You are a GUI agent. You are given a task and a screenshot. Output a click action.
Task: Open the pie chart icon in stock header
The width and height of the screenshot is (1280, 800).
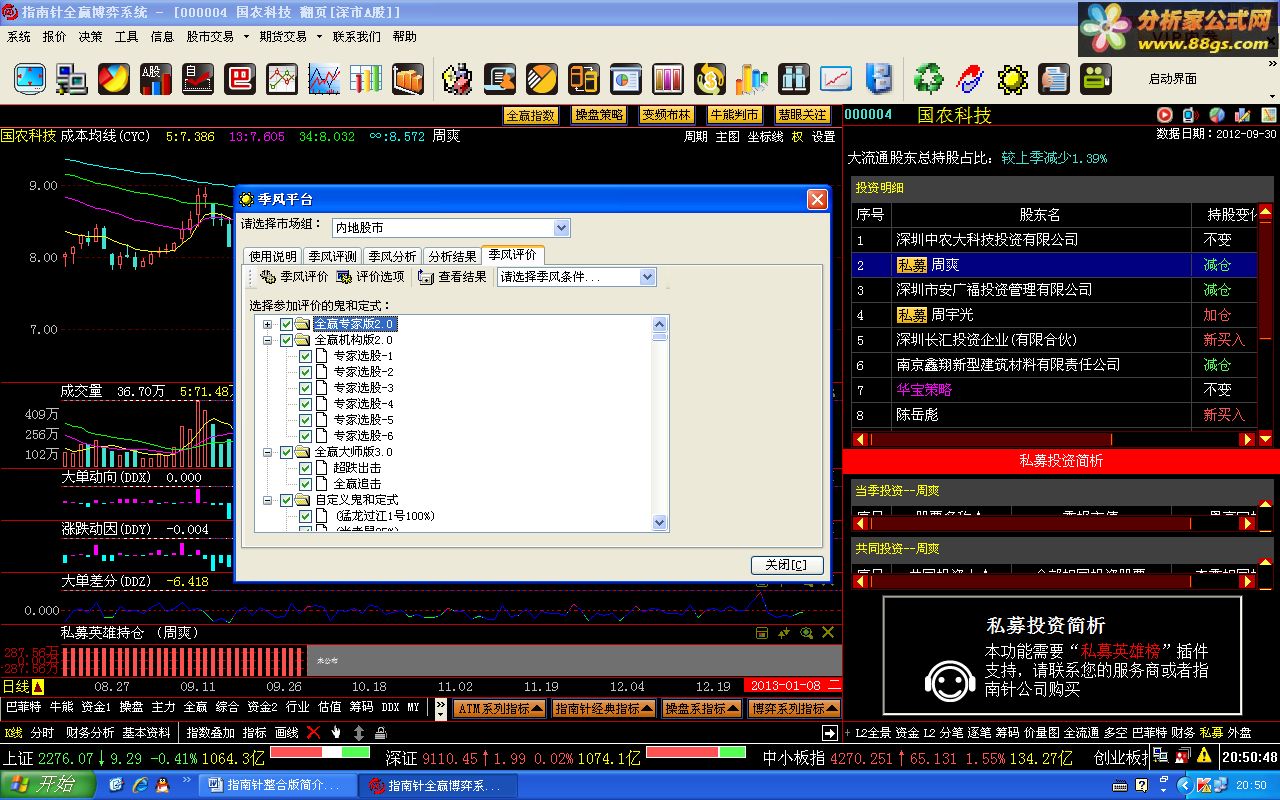click(x=1217, y=115)
